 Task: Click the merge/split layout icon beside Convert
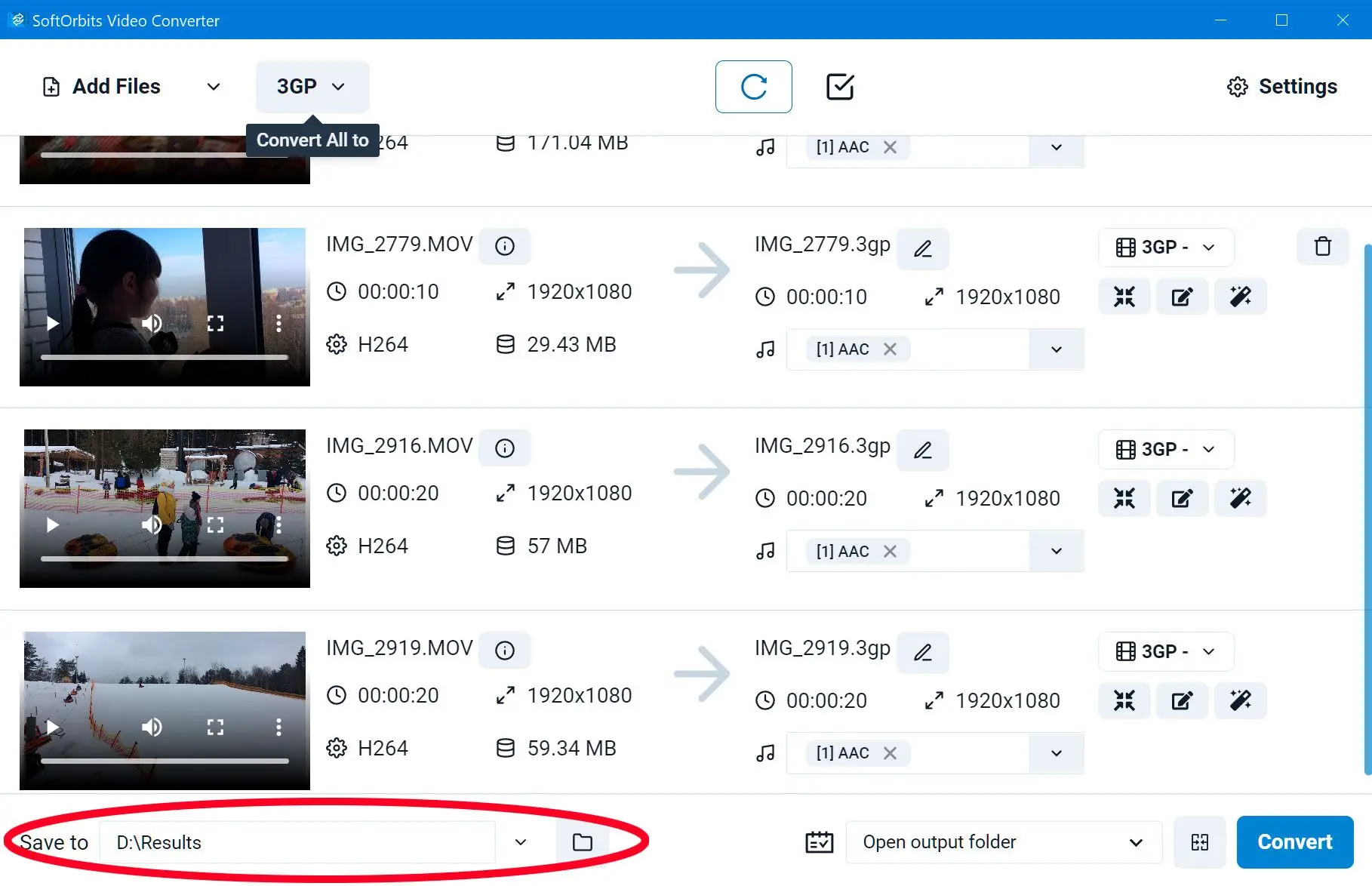[1200, 842]
